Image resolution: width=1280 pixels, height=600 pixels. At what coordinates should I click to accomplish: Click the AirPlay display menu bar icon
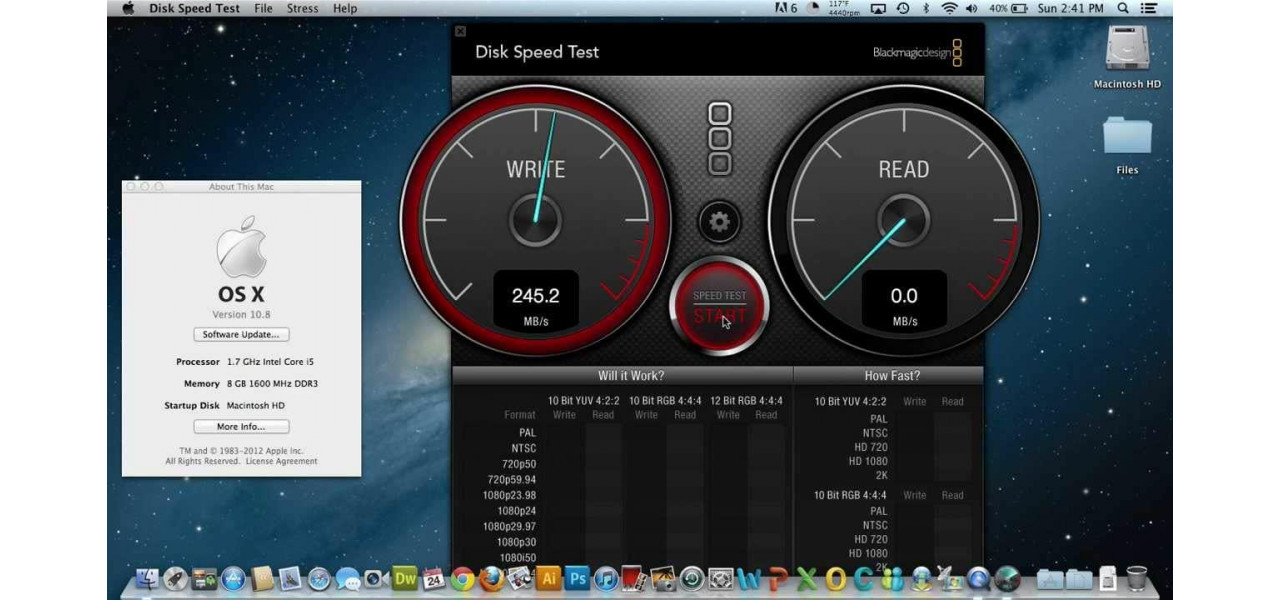(879, 8)
